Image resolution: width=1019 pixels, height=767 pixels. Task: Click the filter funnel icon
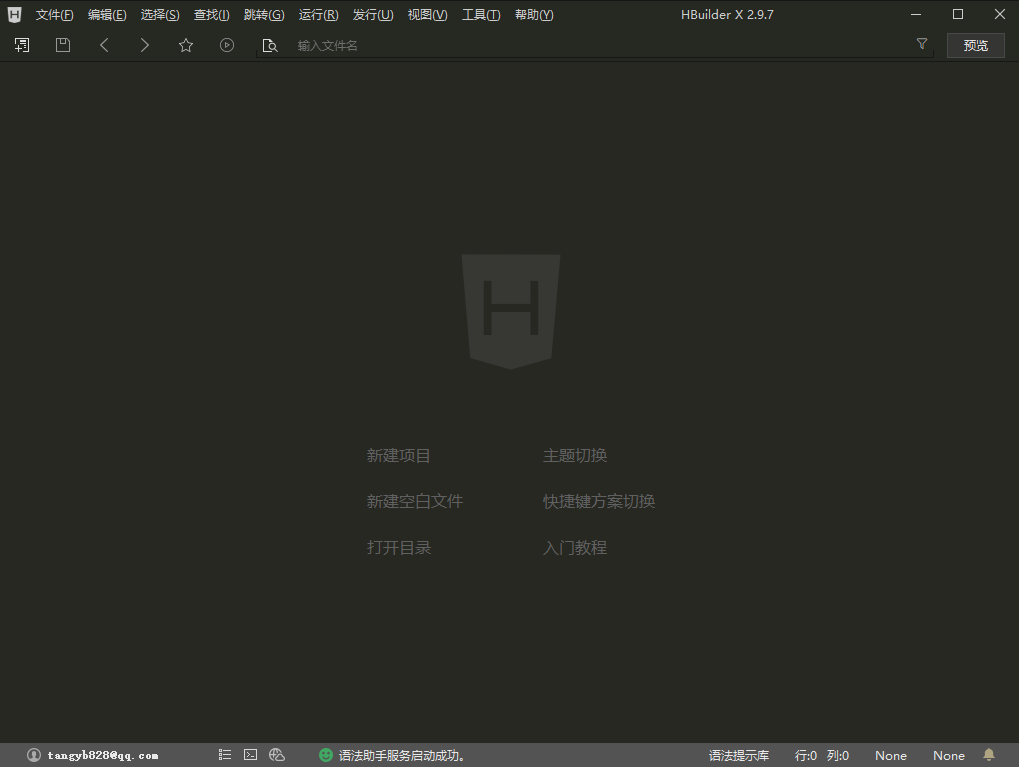click(922, 44)
